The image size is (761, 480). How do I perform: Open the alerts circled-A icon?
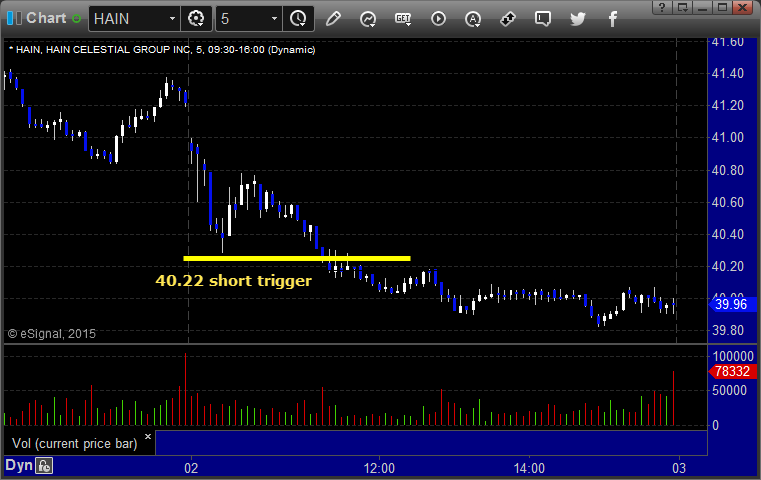[473, 19]
